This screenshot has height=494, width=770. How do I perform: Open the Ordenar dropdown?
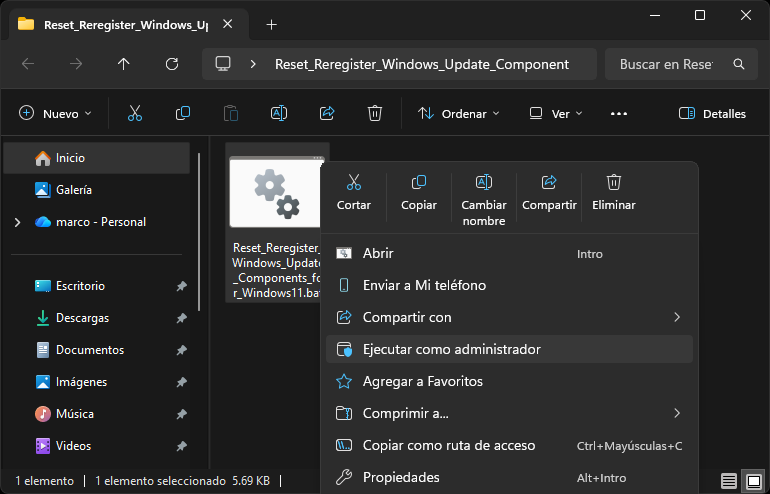click(459, 113)
